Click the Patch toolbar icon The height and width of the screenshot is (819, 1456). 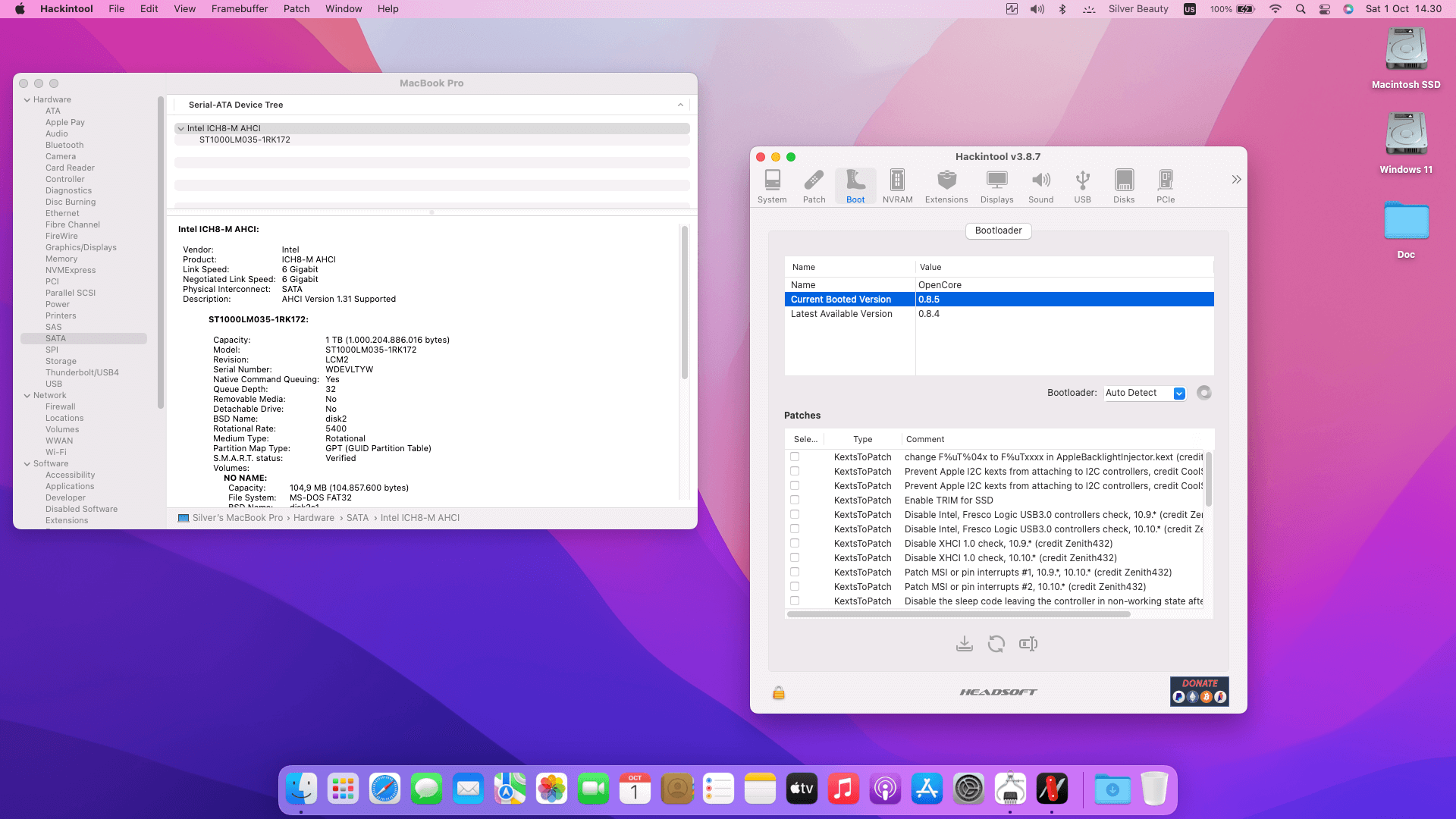[x=814, y=186]
